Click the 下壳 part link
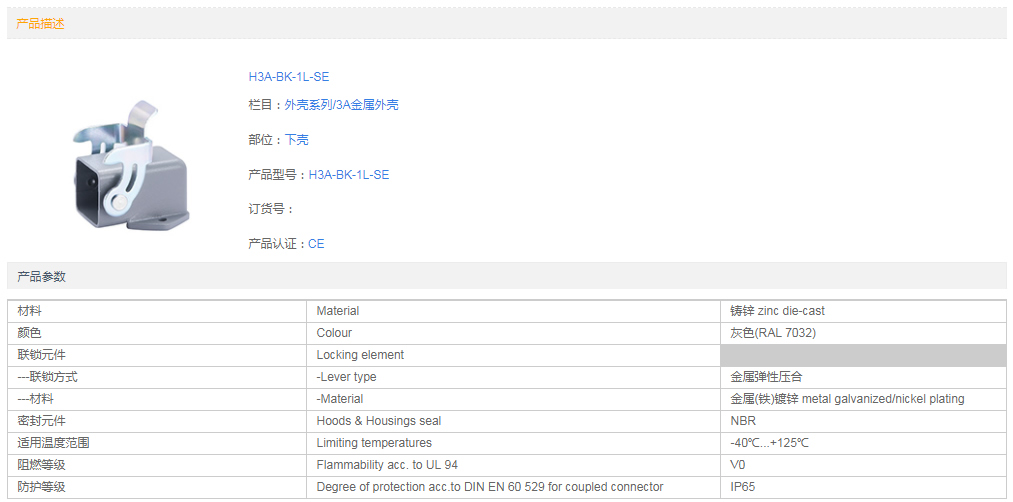This screenshot has width=1013, height=502. tap(296, 140)
